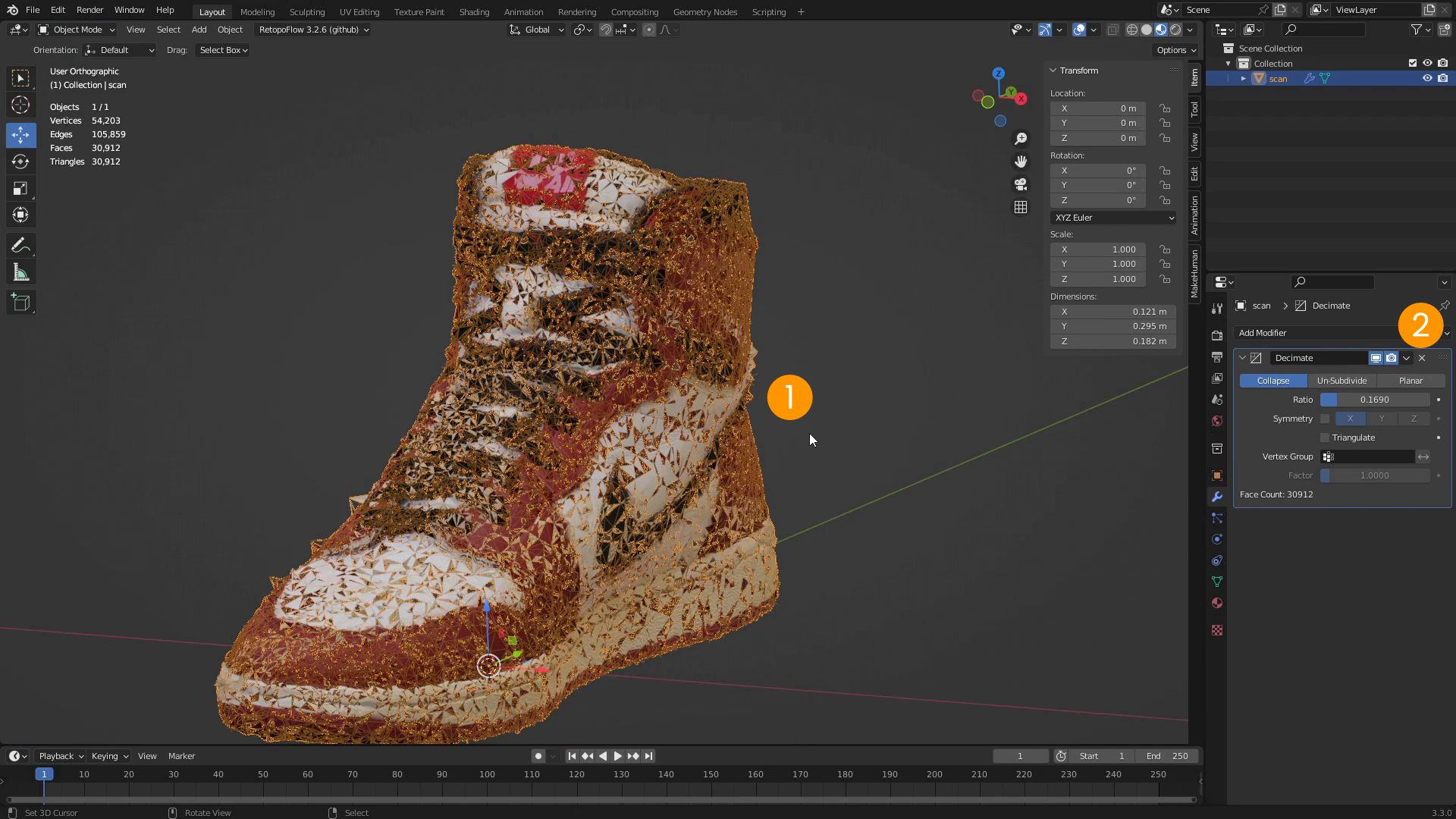Click the viewport zoom magnifier icon

click(x=1021, y=138)
